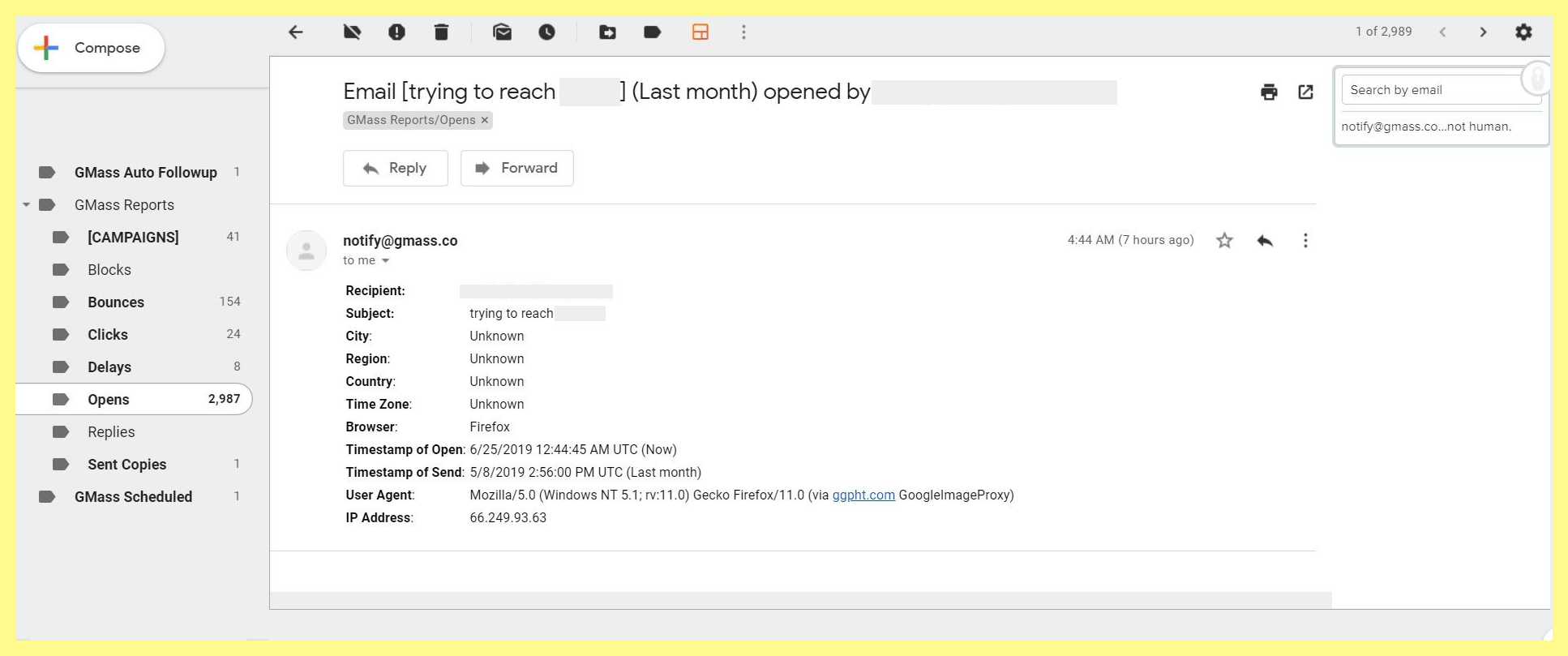
Task: Click the email subject heading
Action: pos(730,92)
